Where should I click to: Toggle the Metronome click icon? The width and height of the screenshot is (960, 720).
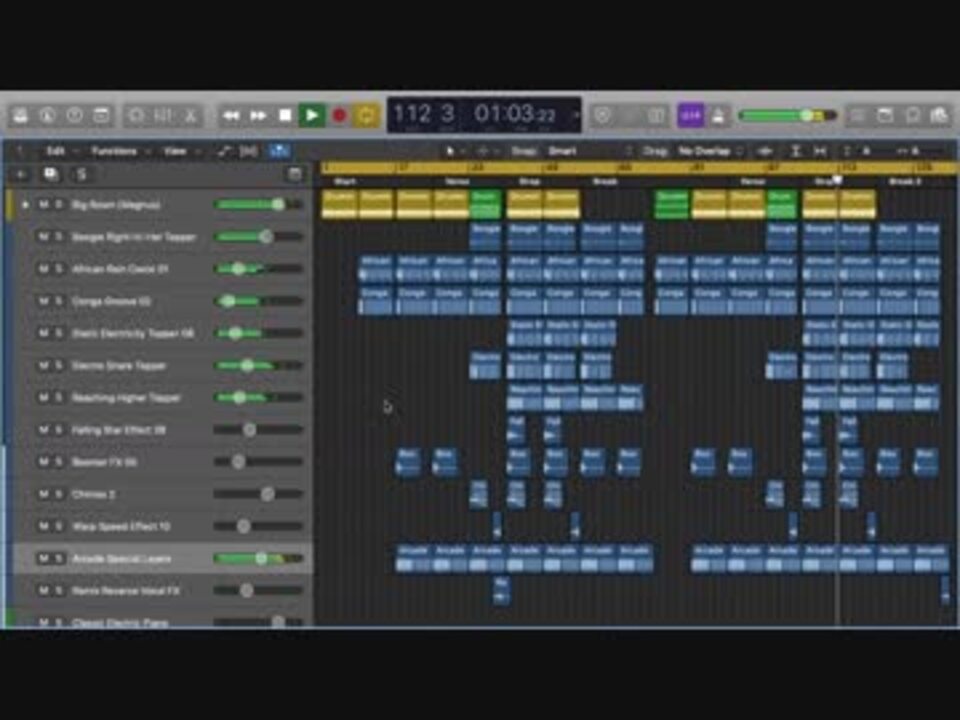[718, 115]
